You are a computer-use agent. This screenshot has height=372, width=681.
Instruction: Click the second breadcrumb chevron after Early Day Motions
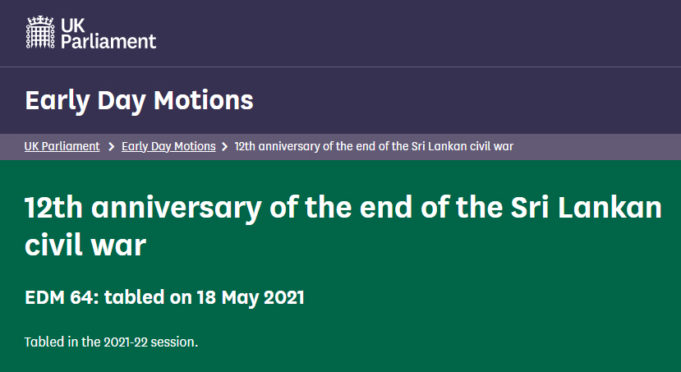[x=225, y=147]
